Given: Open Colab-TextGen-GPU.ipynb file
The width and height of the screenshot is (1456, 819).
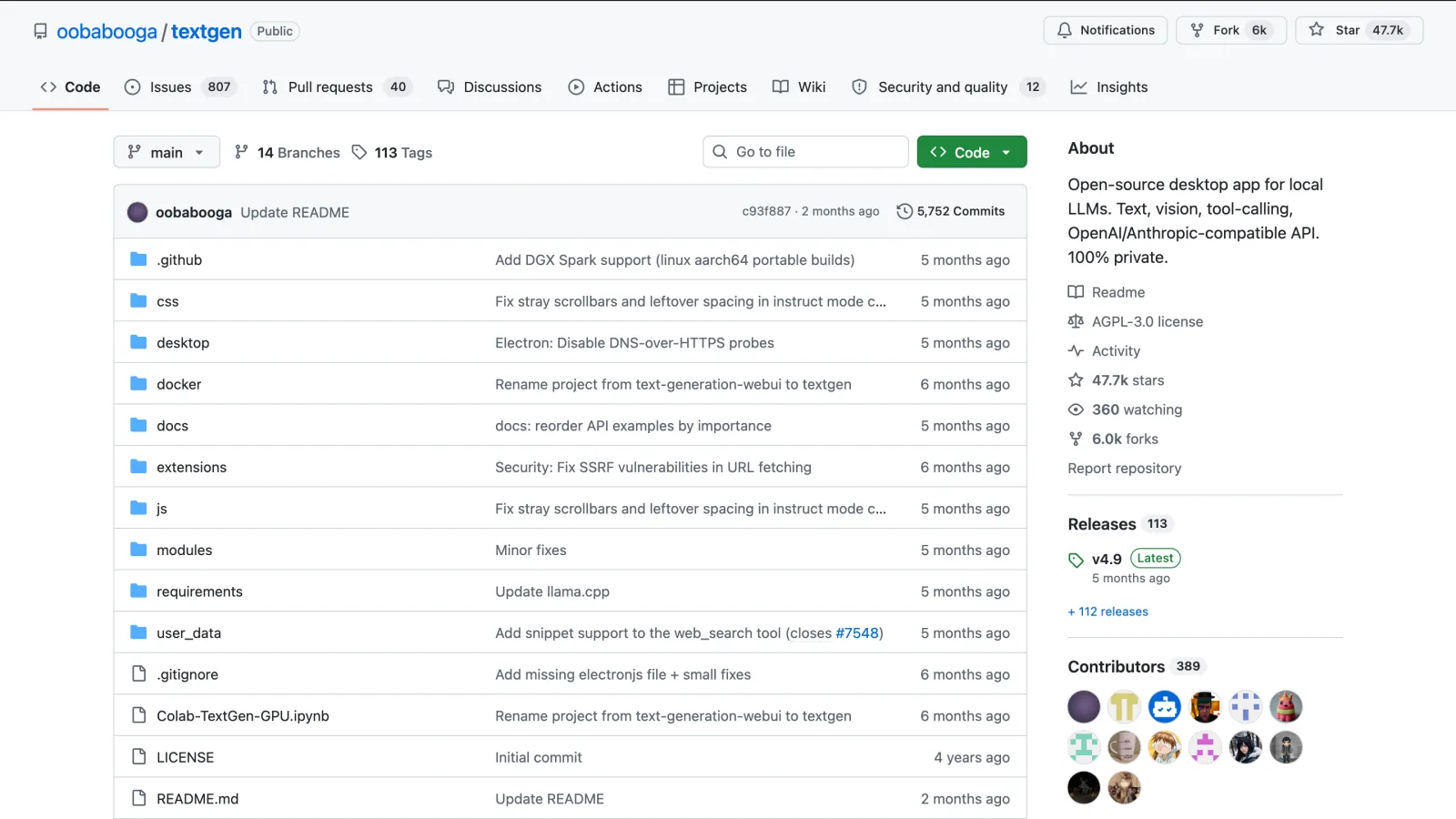Looking at the screenshot, I should pos(243,716).
